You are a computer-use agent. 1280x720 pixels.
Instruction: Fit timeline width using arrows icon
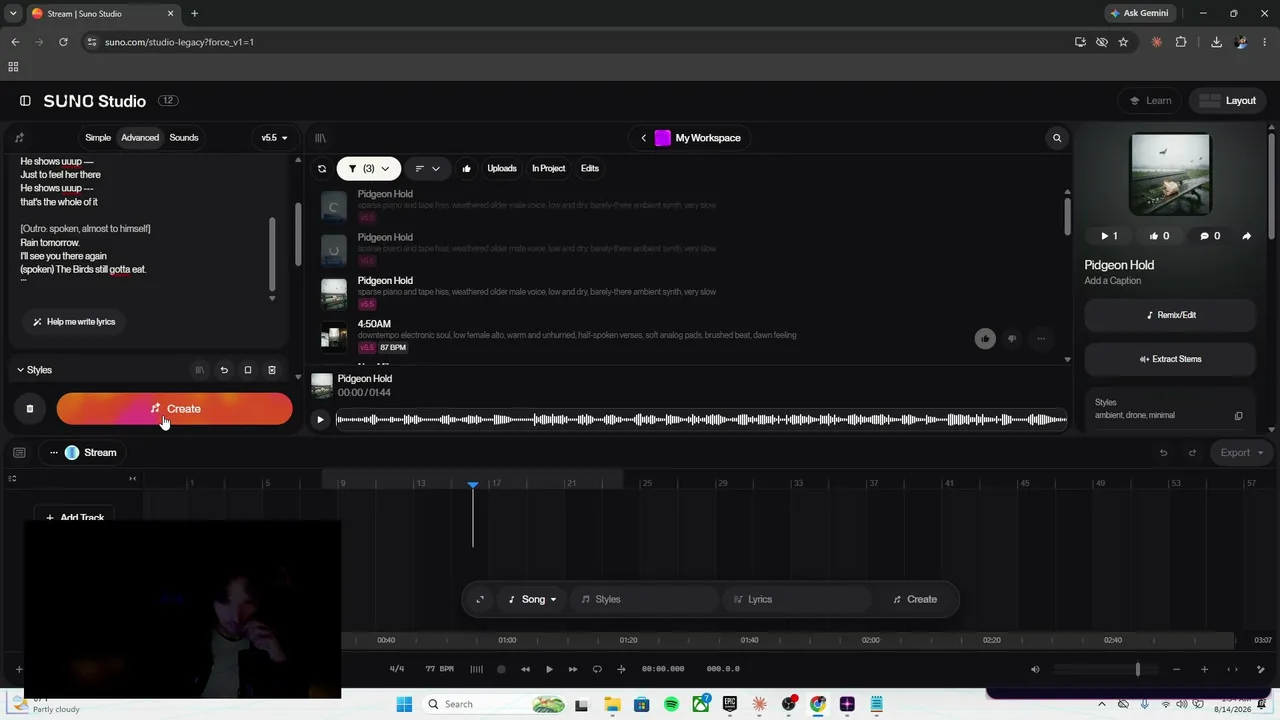point(1232,669)
